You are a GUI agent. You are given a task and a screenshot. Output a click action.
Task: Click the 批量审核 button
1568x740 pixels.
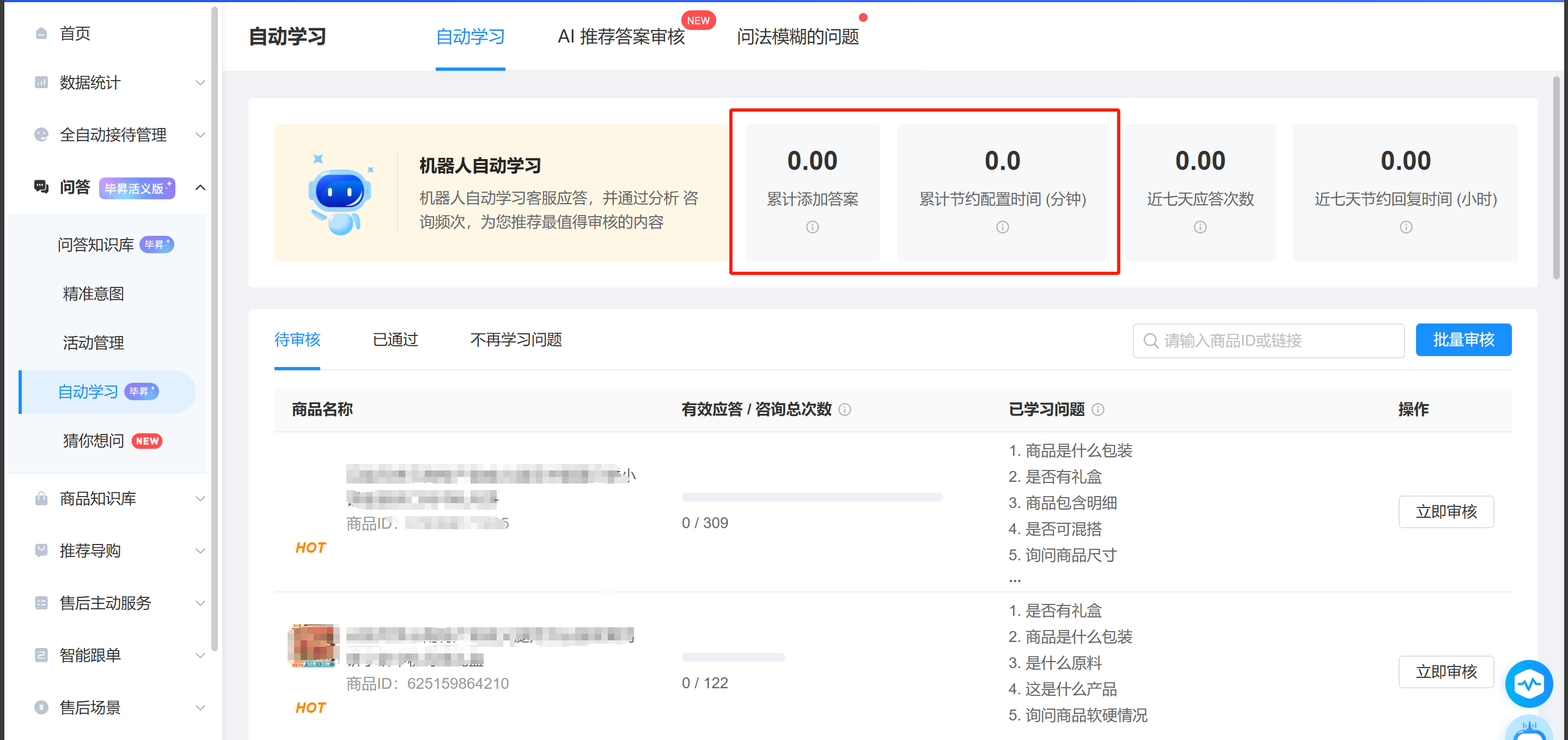tap(1463, 340)
